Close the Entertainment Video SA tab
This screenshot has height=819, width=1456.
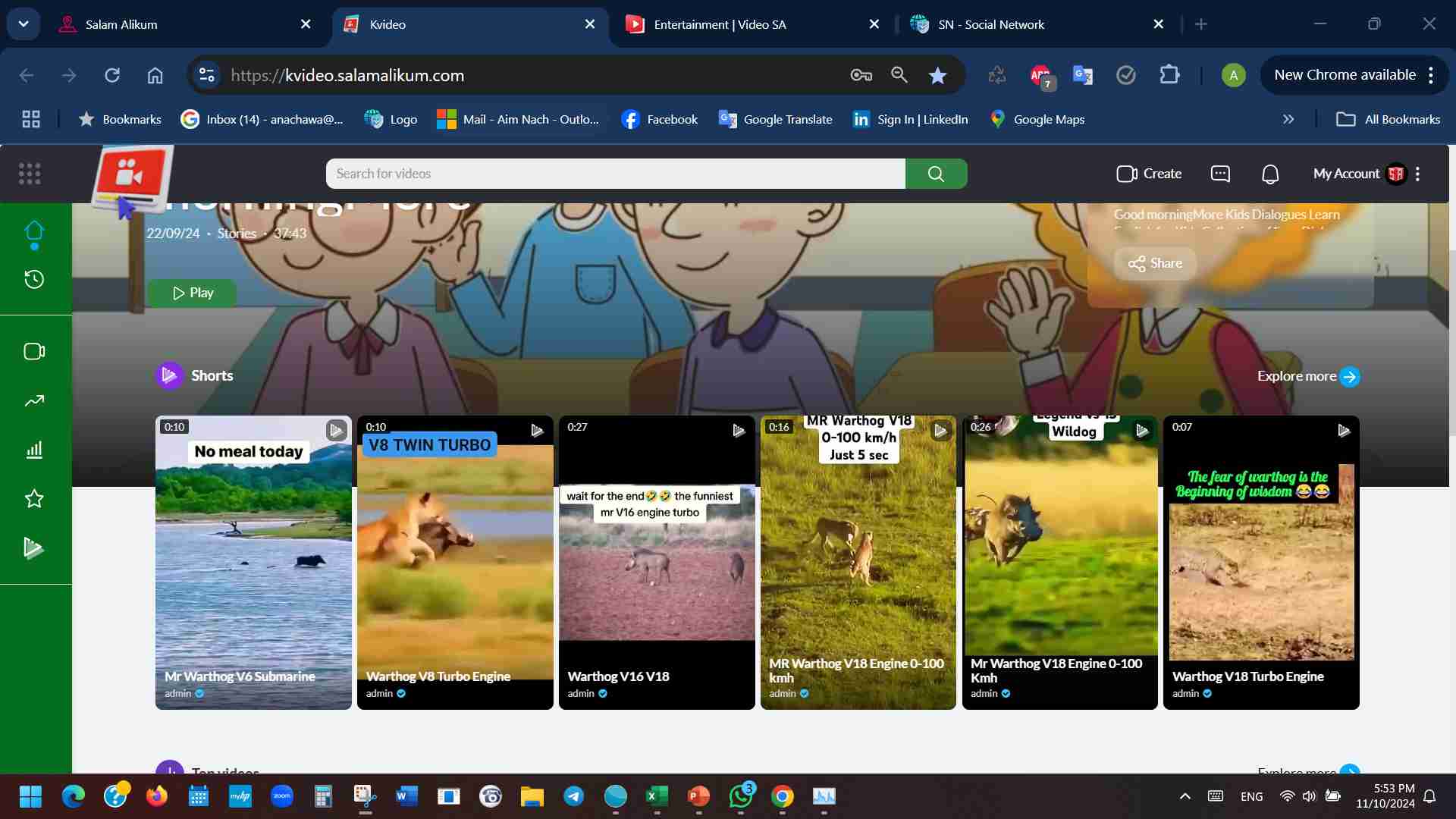pyautogui.click(x=874, y=24)
